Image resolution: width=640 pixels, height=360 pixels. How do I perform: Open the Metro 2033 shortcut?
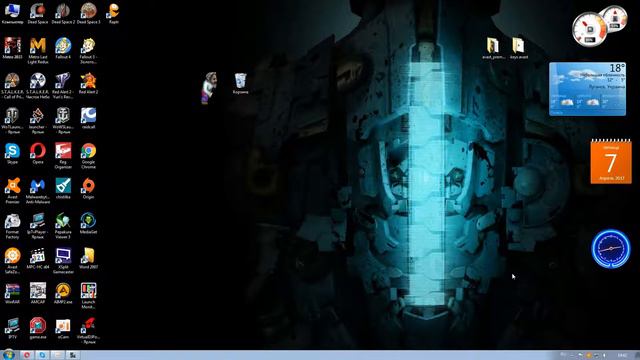click(x=12, y=48)
